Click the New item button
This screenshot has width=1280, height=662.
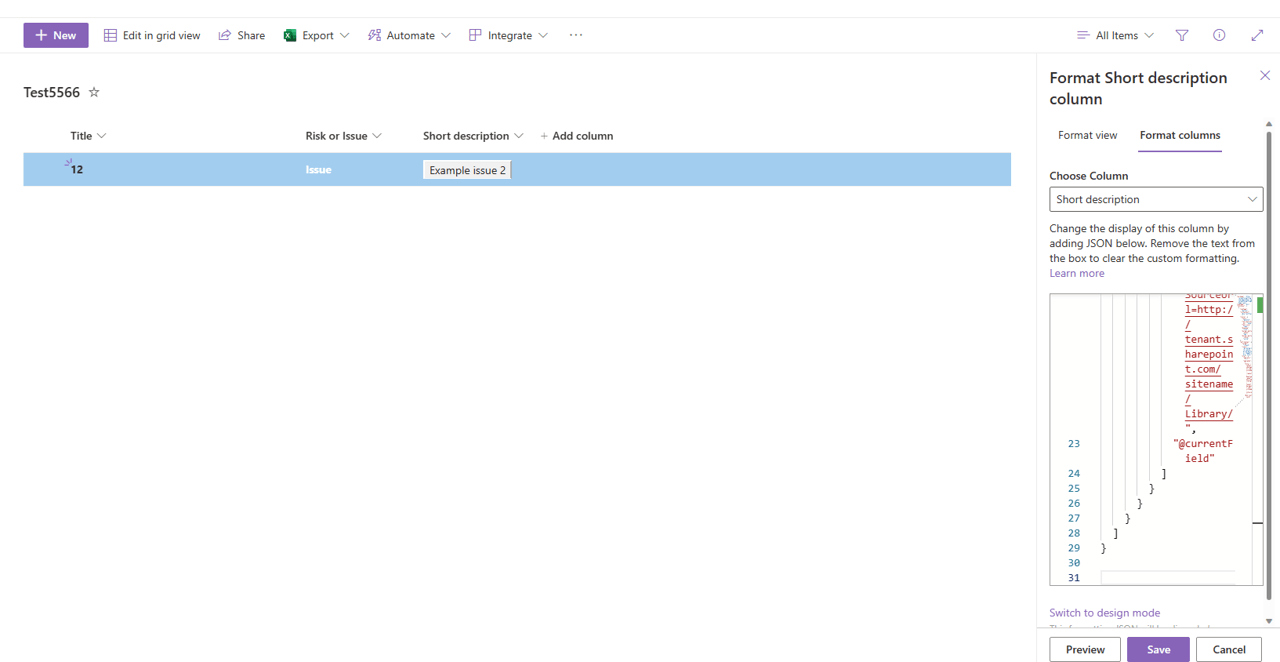[x=56, y=35]
